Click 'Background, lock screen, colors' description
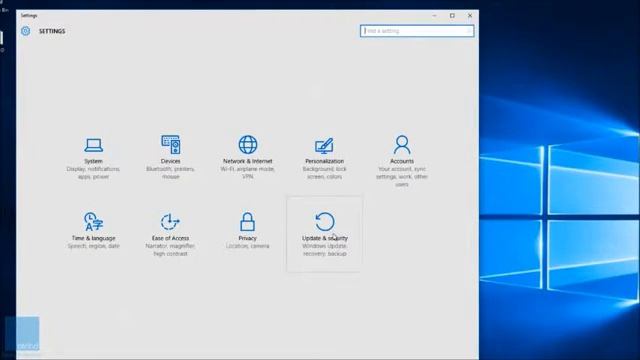Screen dimensions: 640x360 (324, 173)
